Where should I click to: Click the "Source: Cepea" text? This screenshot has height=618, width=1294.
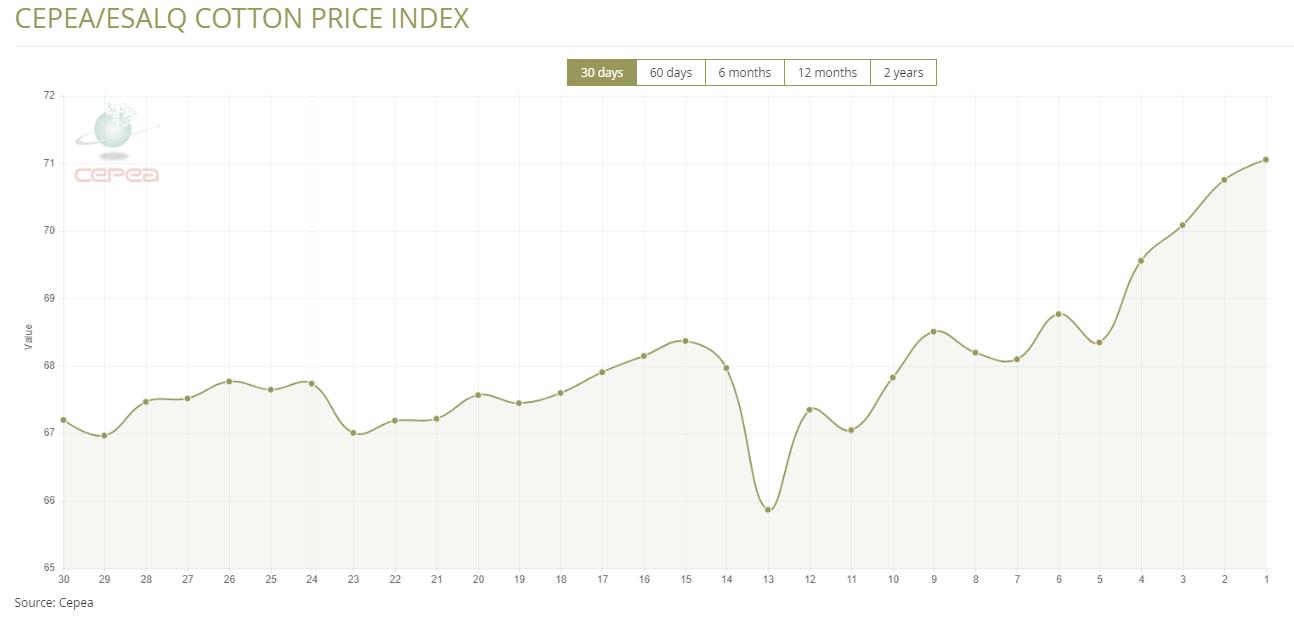[54, 603]
